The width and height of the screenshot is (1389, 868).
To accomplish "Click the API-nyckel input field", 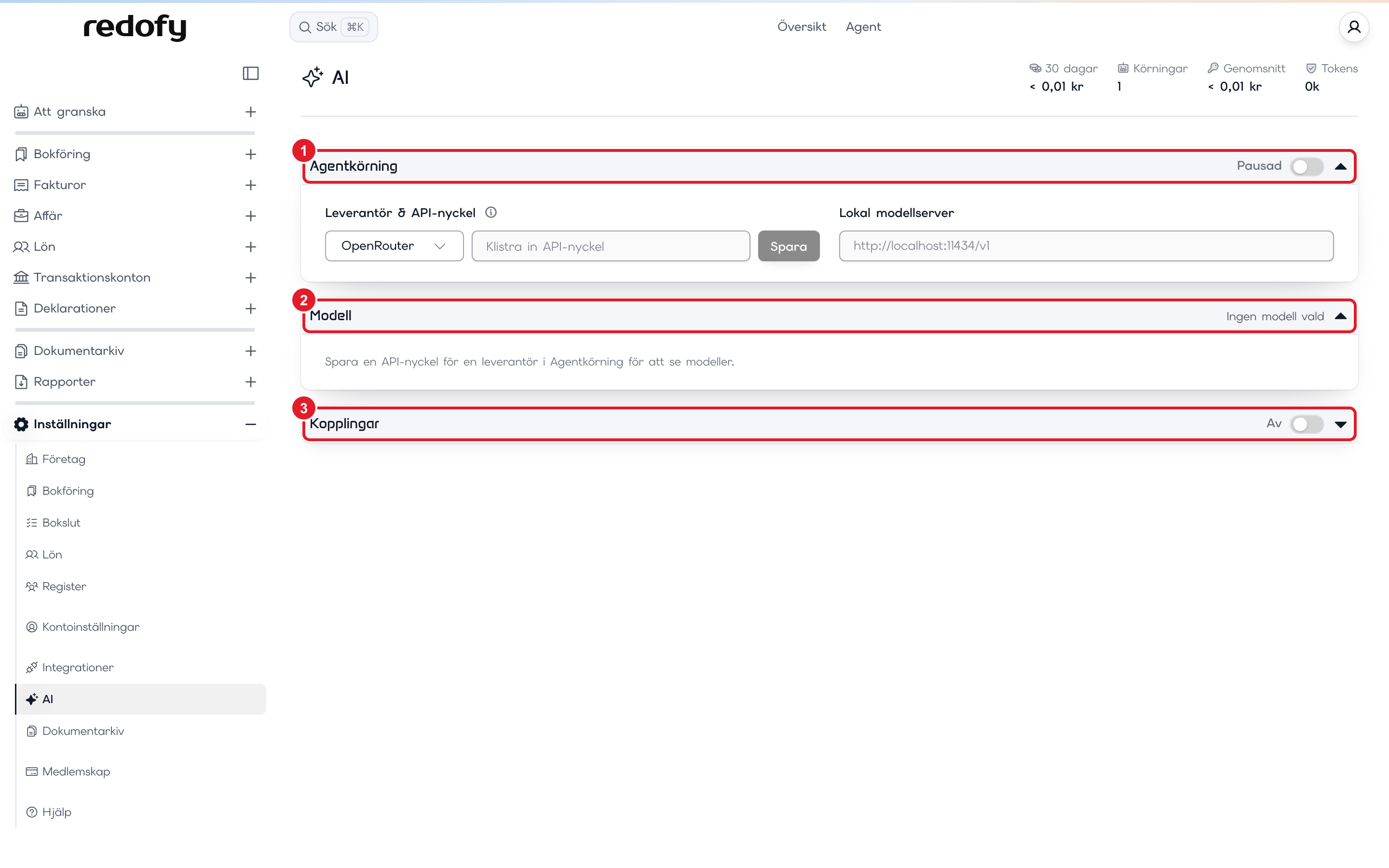I will (x=611, y=246).
